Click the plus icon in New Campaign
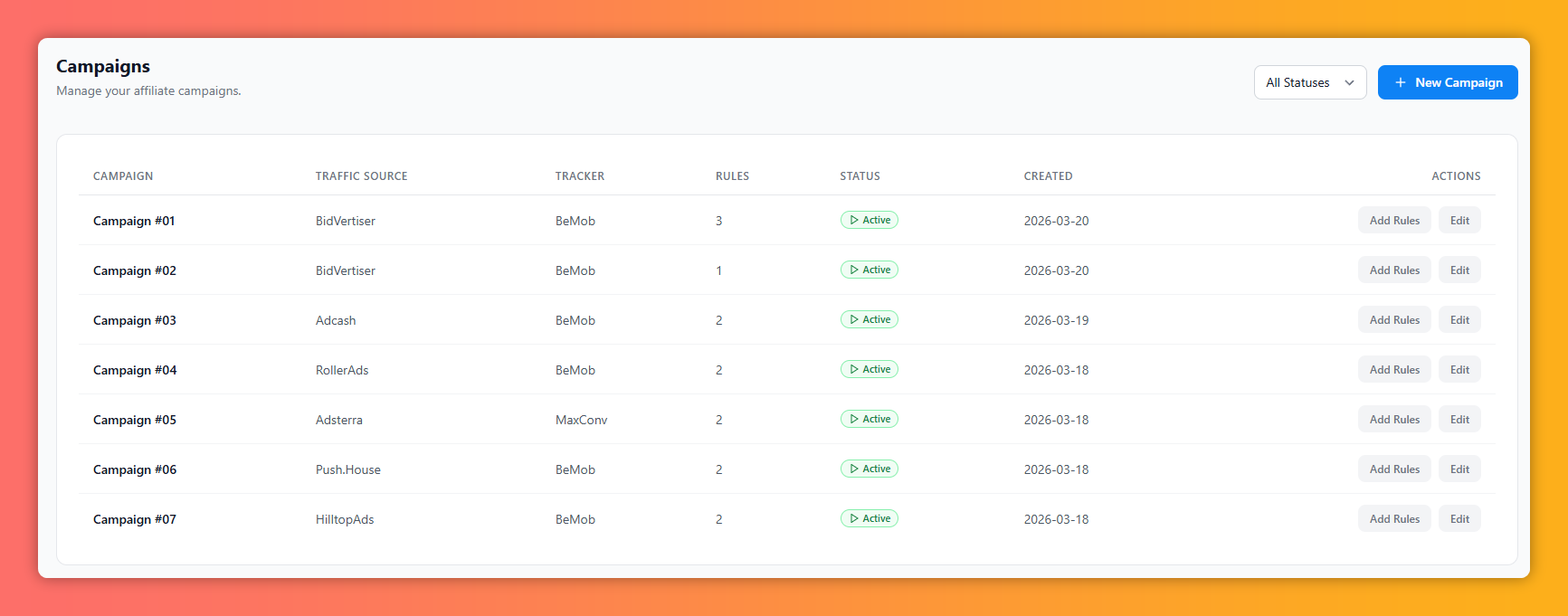This screenshot has width=1568, height=616. point(1400,82)
